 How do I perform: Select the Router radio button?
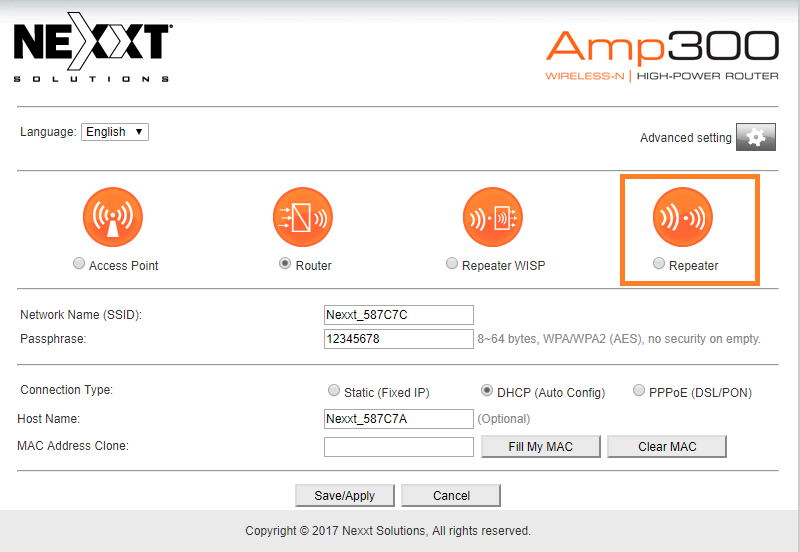point(285,263)
